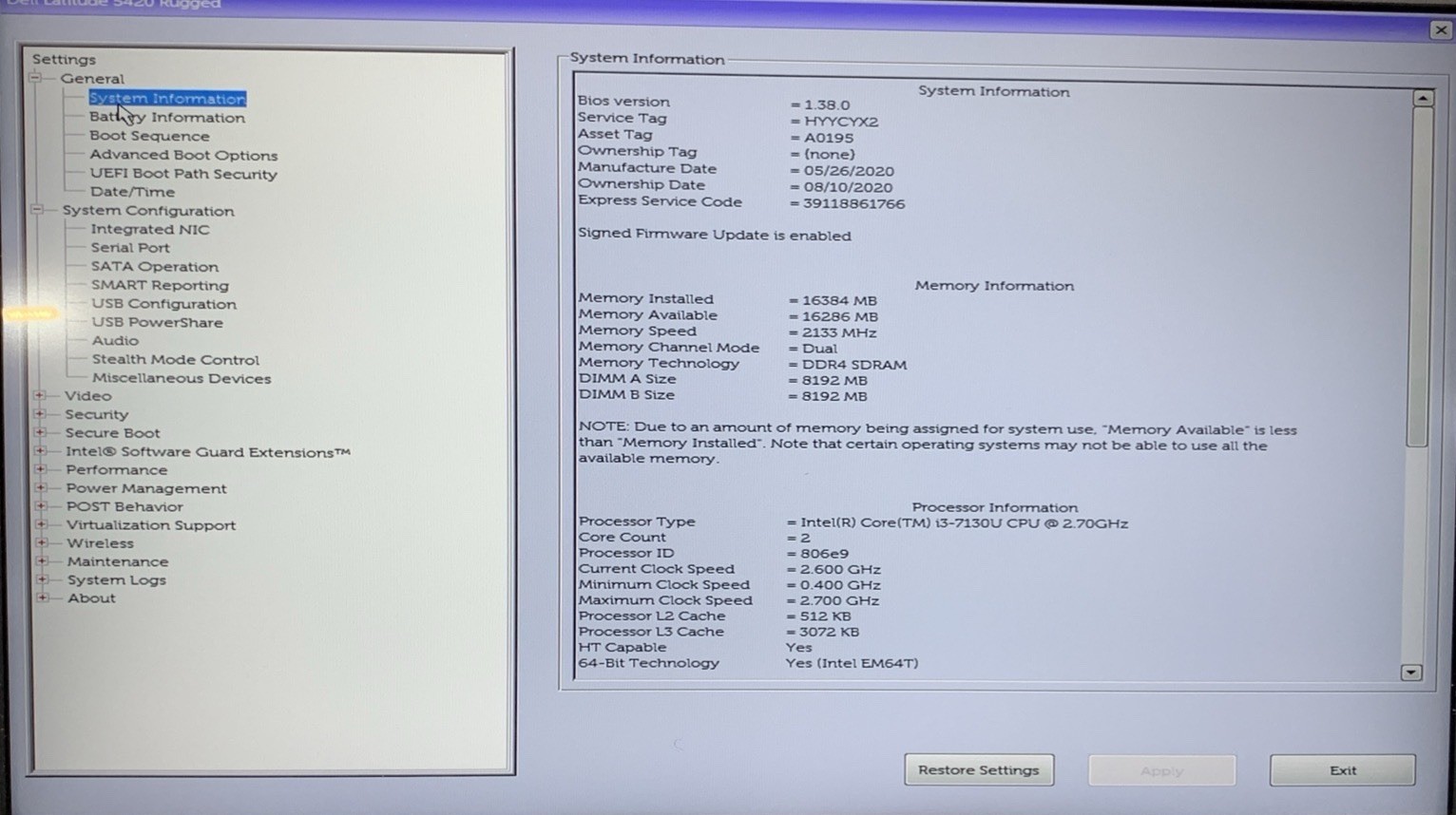The image size is (1456, 815).
Task: Open Battery Information settings
Action: tap(167, 117)
